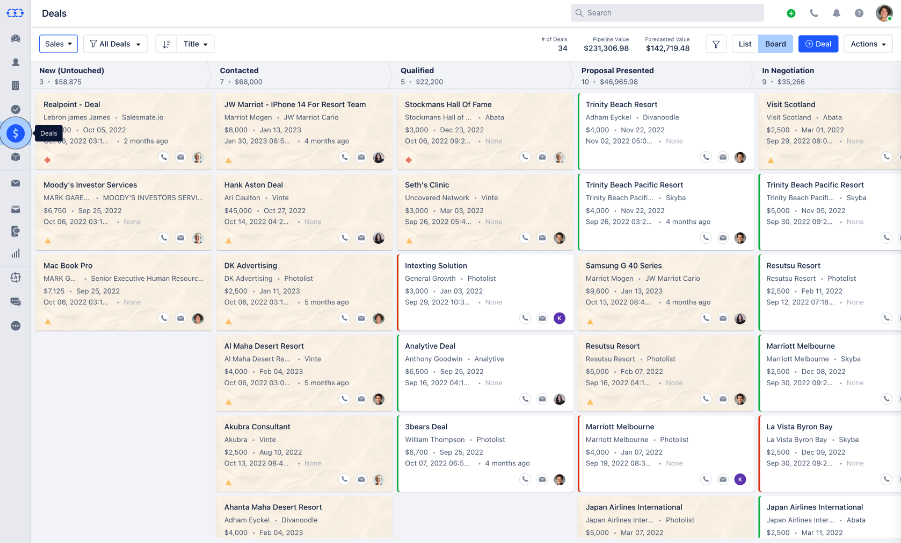
Task: Click phone icon on Hank Aston Deal card
Action: [x=344, y=237]
